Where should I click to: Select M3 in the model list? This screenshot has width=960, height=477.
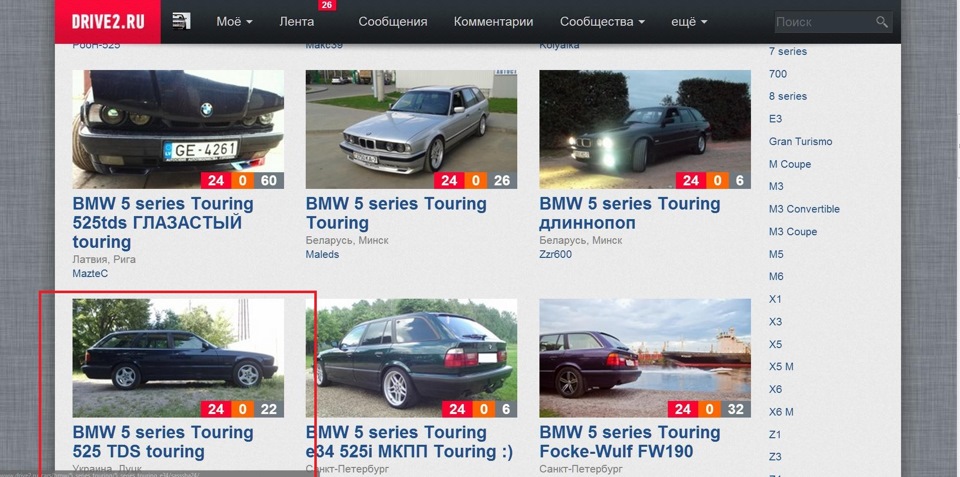[x=776, y=186]
